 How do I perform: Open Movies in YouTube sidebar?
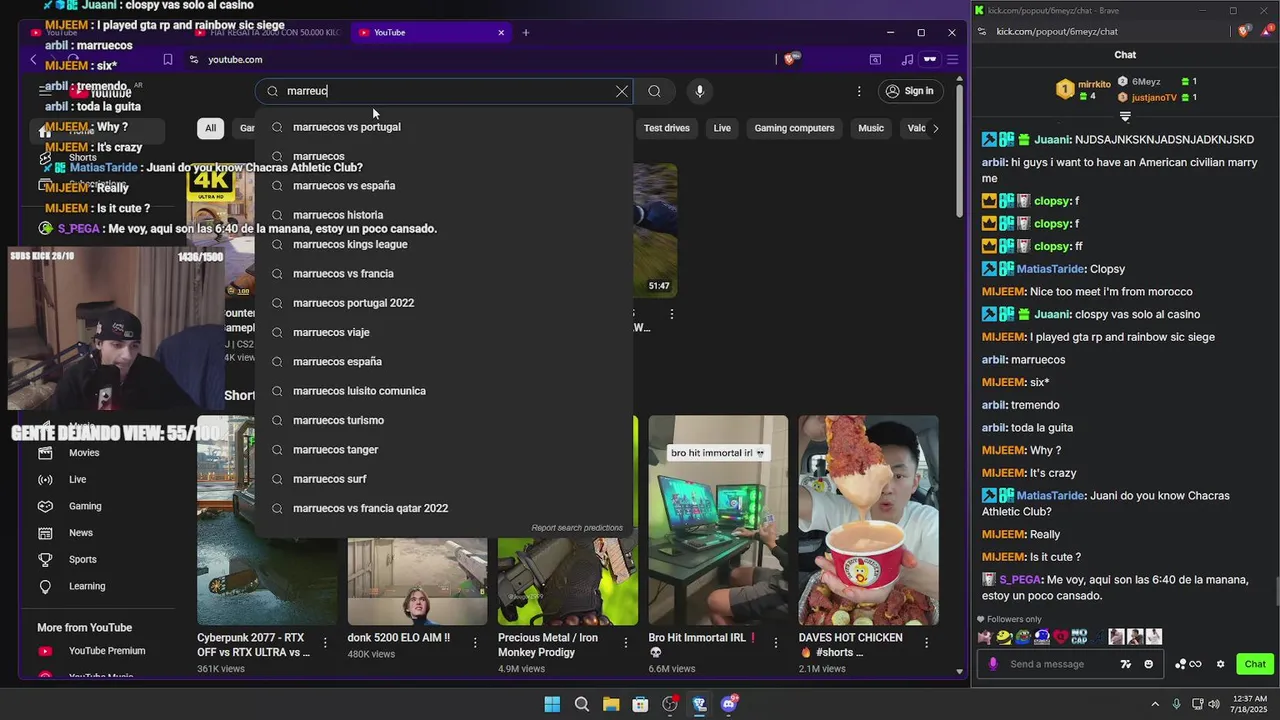[84, 453]
